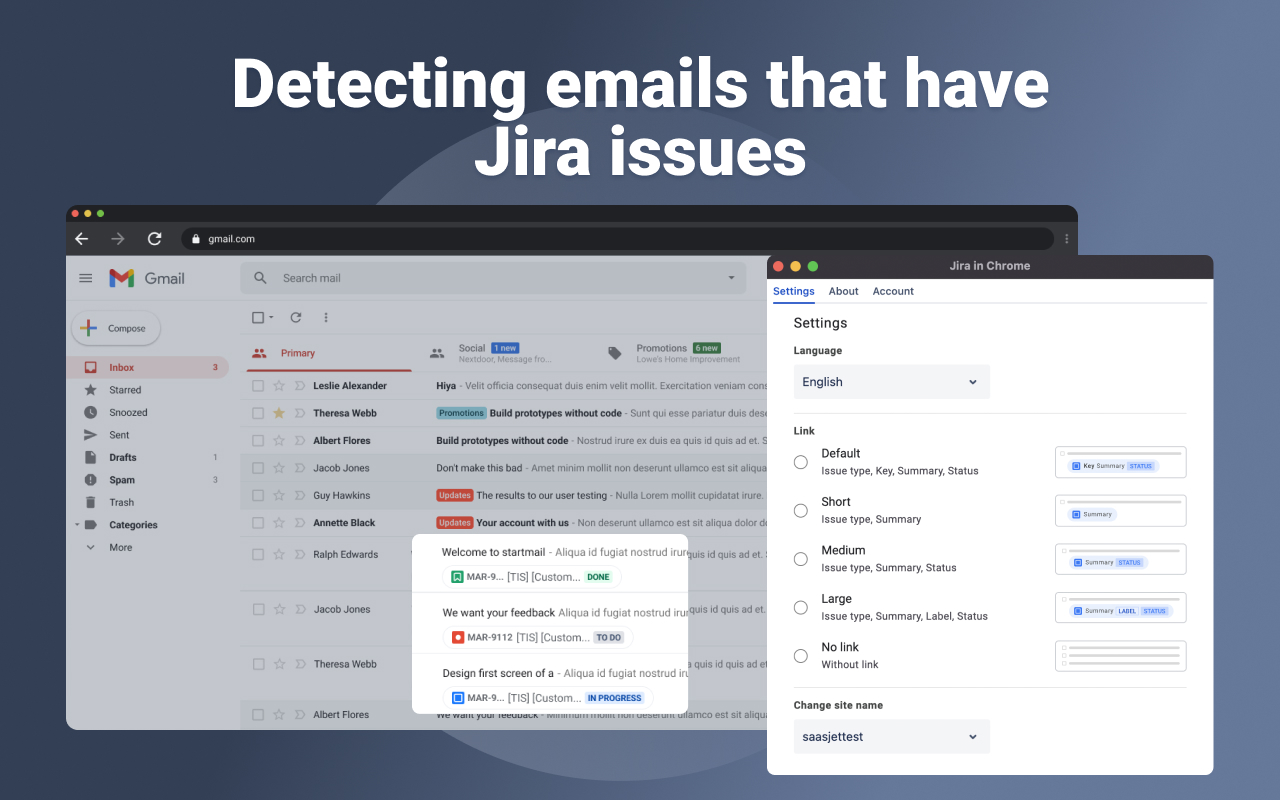Star the email from Leslie Alexander
The width and height of the screenshot is (1280, 800).
(x=279, y=385)
